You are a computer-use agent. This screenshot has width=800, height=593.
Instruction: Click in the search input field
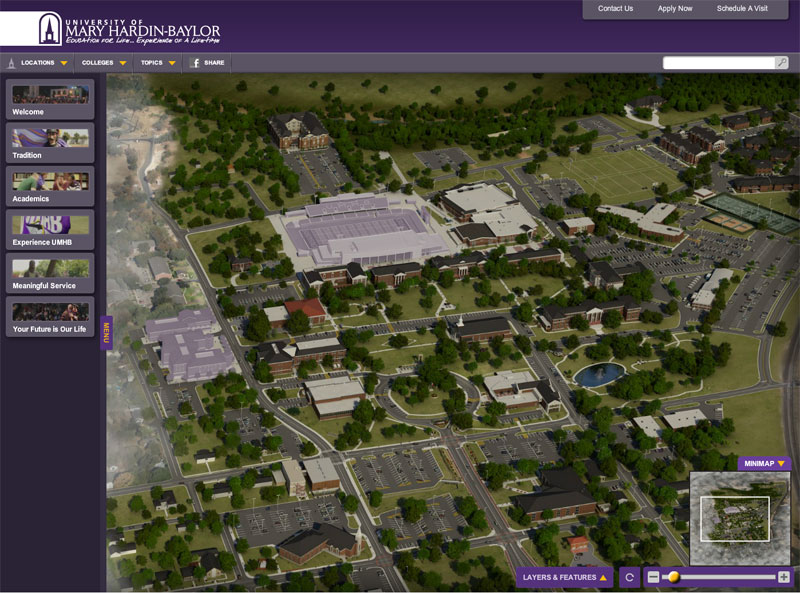(718, 63)
